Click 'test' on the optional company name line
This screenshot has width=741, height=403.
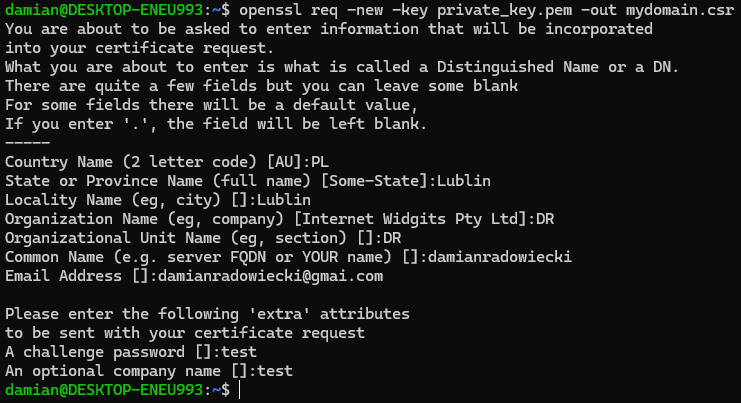coord(274,371)
